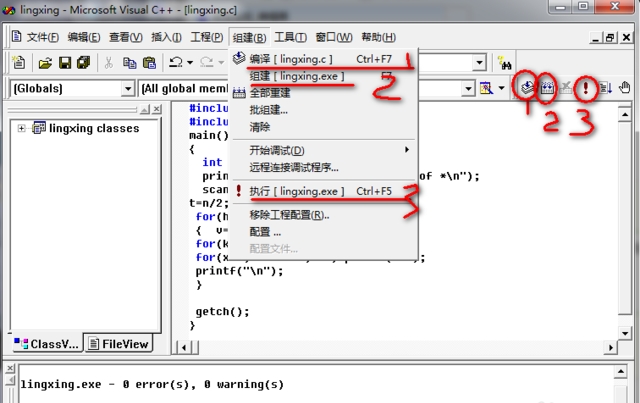Screen dimensions: 640x403
Task: Click the Save All icon
Action: click(84, 62)
